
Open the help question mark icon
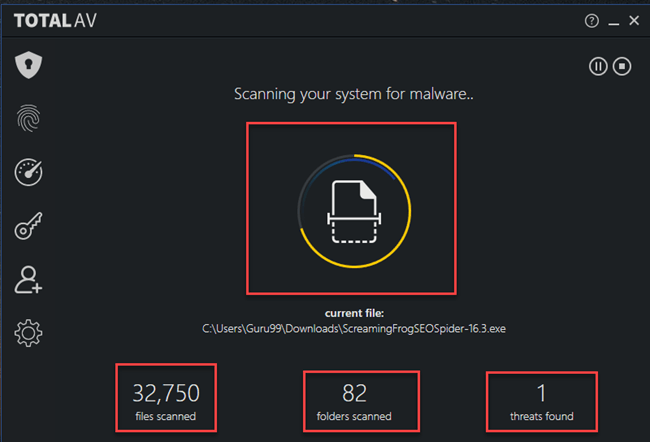[x=592, y=21]
